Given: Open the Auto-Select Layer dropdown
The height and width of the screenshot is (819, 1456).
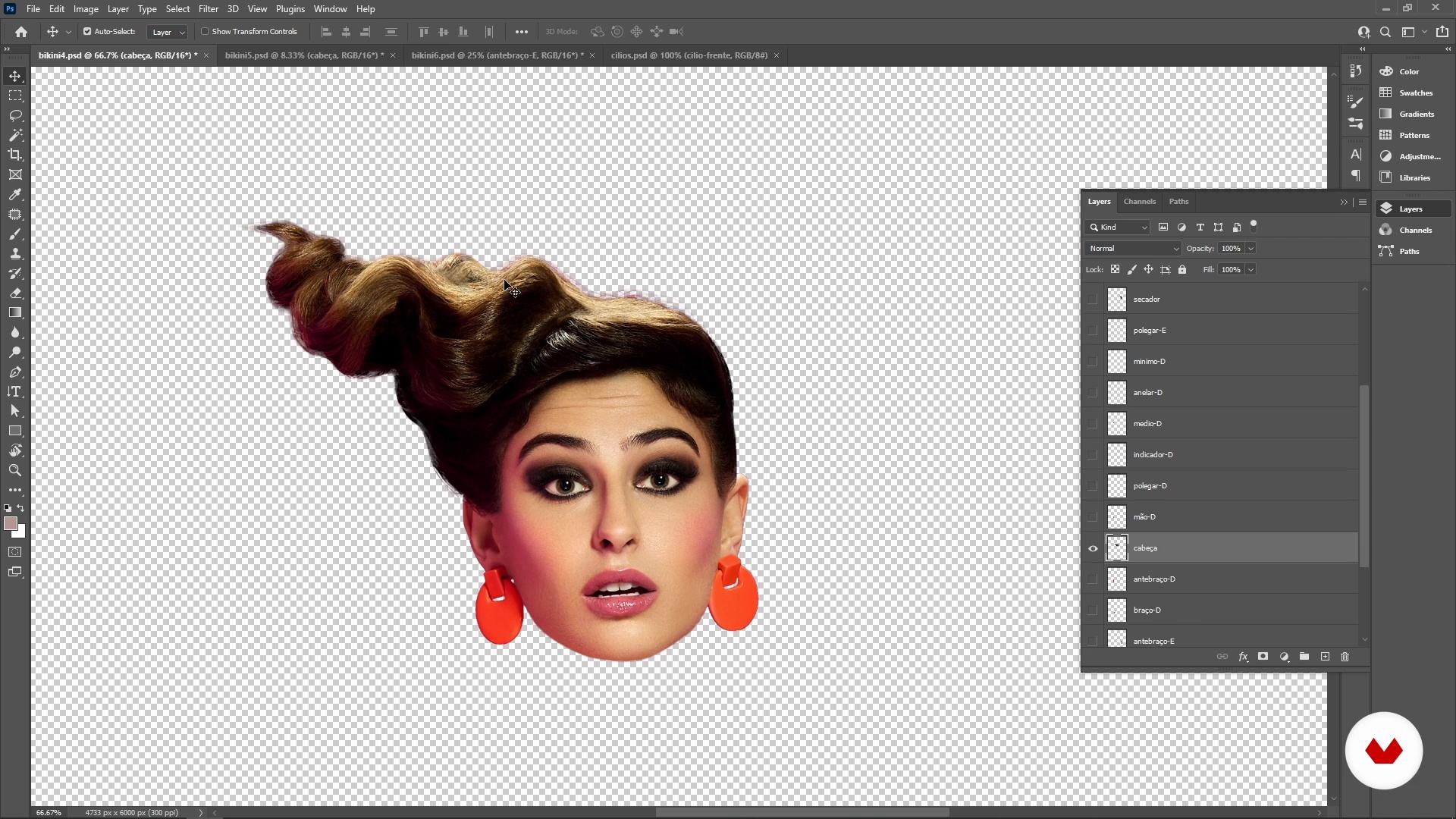Looking at the screenshot, I should point(168,32).
